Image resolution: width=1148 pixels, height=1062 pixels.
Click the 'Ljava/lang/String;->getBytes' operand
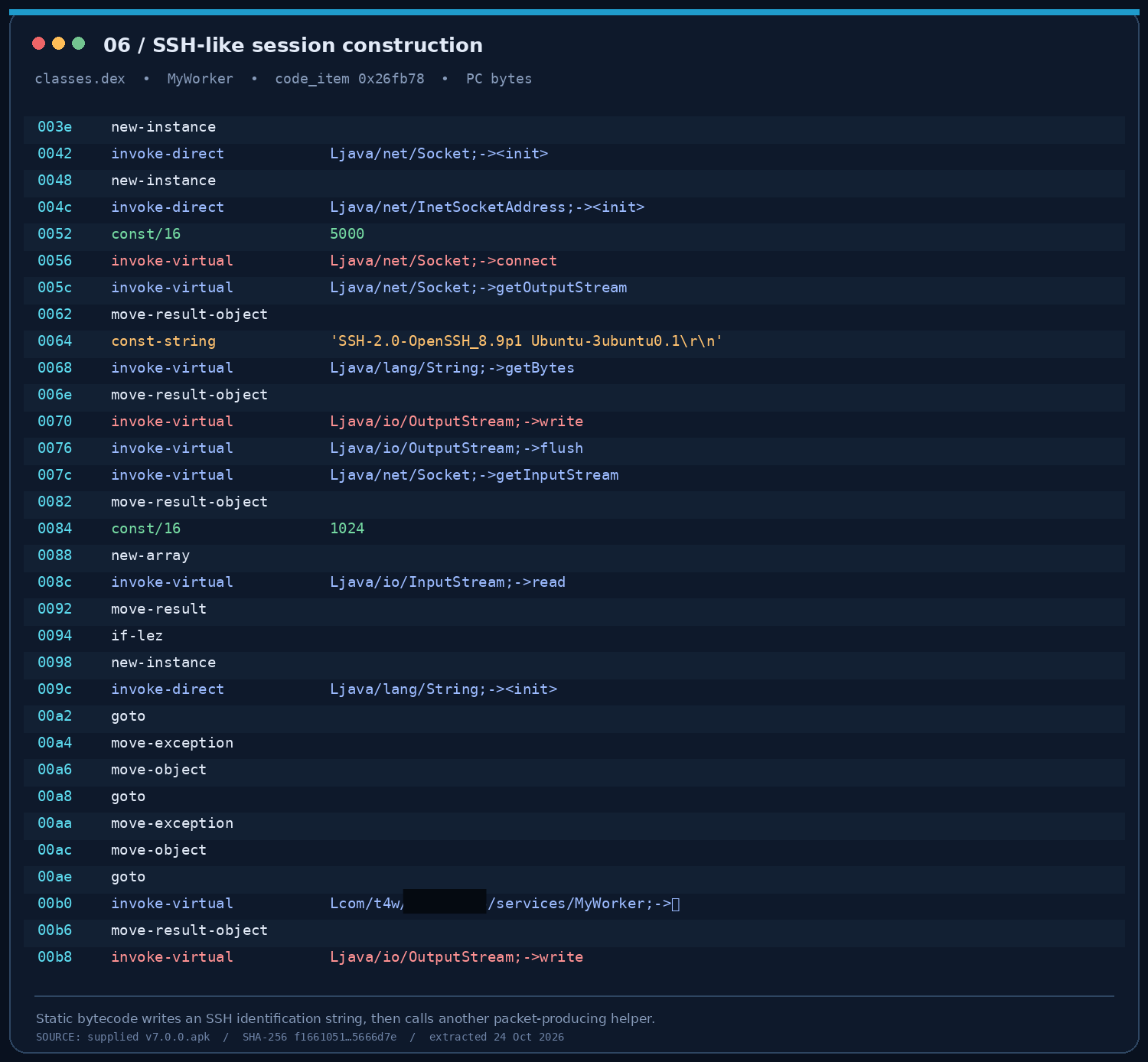pyautogui.click(x=452, y=368)
